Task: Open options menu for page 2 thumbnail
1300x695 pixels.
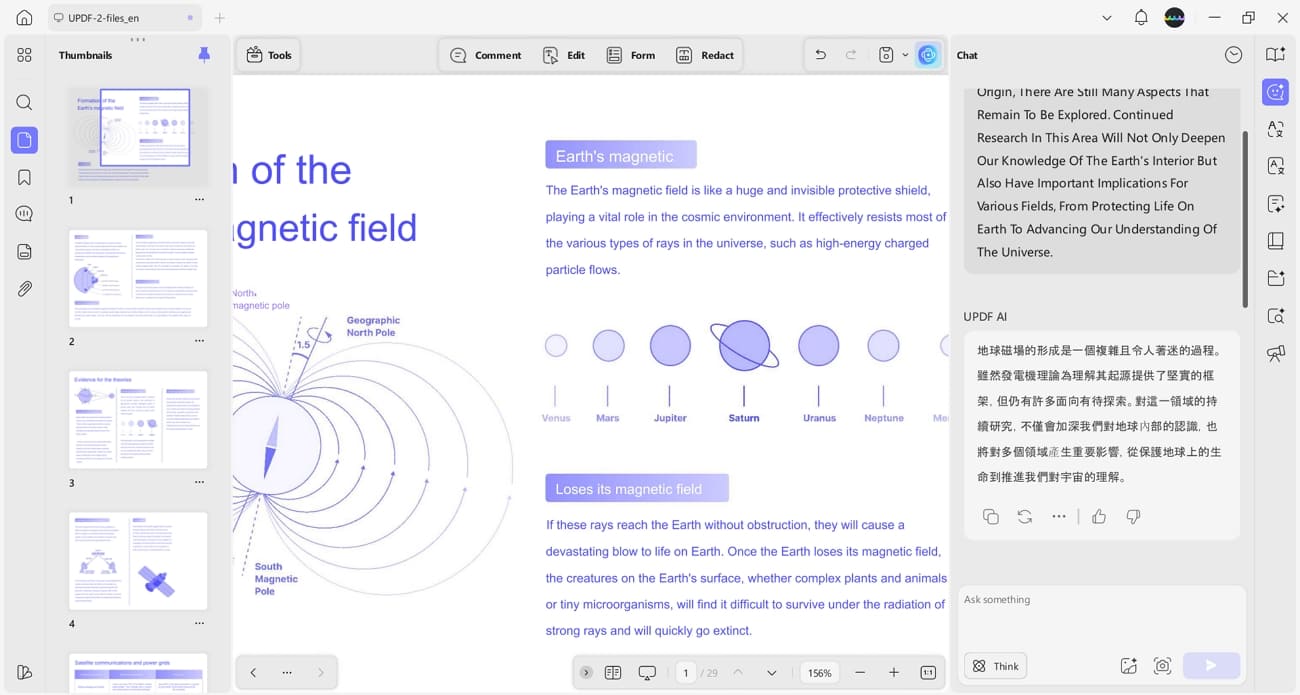Action: tap(199, 341)
